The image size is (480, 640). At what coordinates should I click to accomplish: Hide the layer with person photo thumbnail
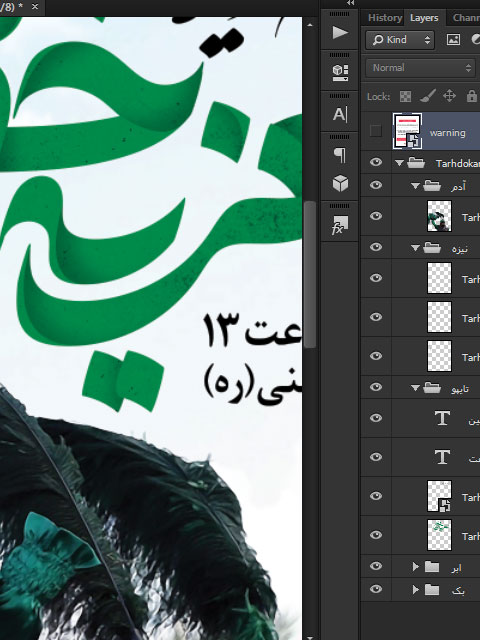tap(376, 216)
